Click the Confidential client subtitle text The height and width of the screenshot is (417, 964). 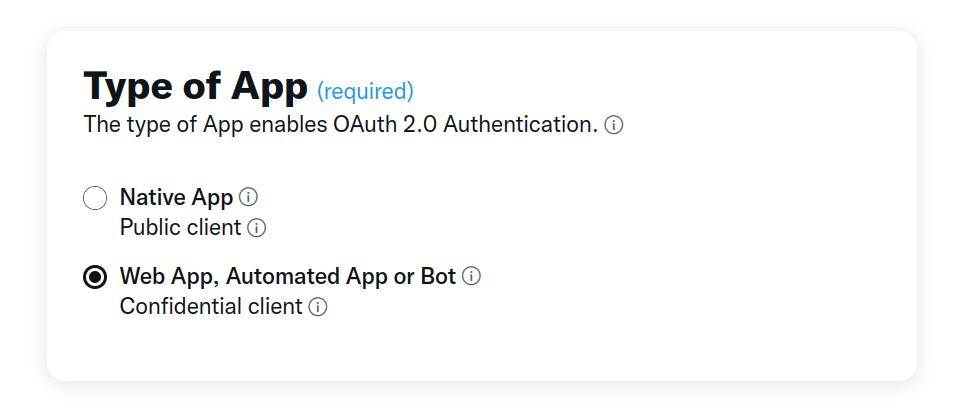click(x=210, y=307)
